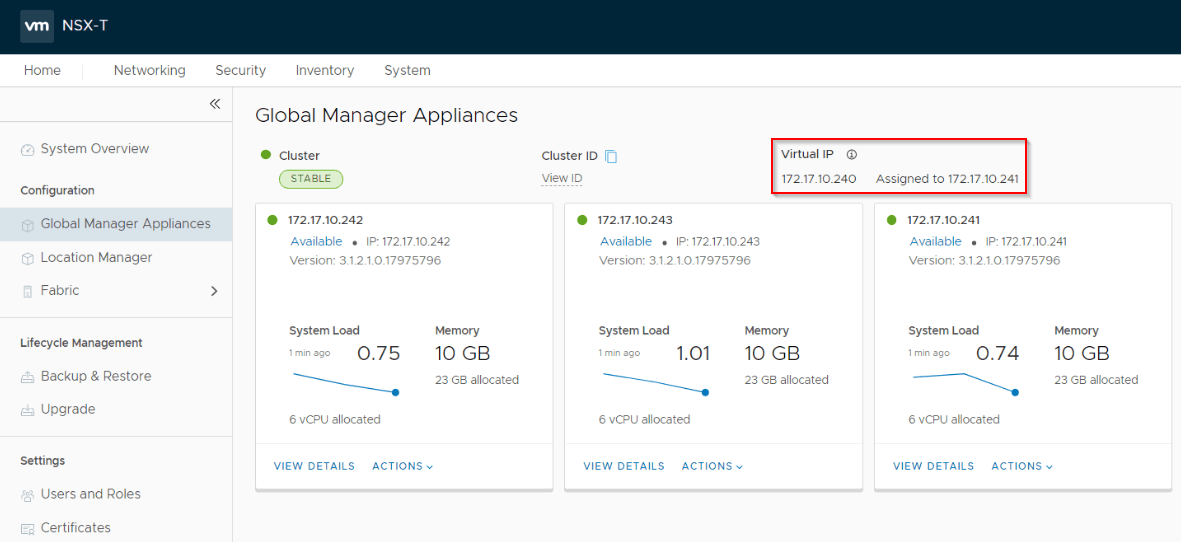Open the Security tab
The image size is (1181, 542).
[240, 70]
